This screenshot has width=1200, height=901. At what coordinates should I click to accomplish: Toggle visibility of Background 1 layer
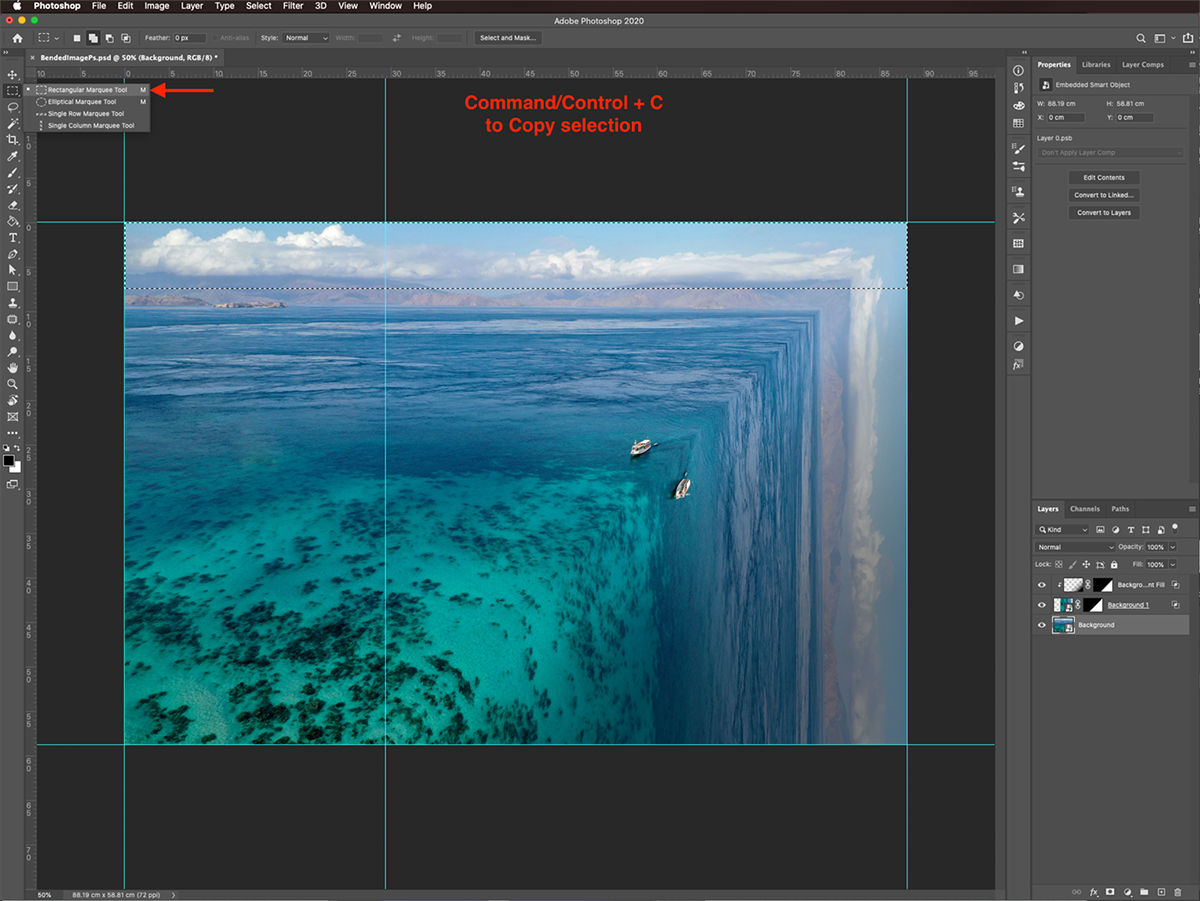tap(1041, 605)
